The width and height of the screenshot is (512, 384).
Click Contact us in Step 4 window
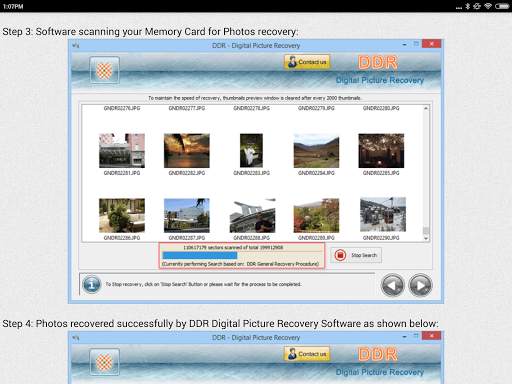click(x=307, y=354)
